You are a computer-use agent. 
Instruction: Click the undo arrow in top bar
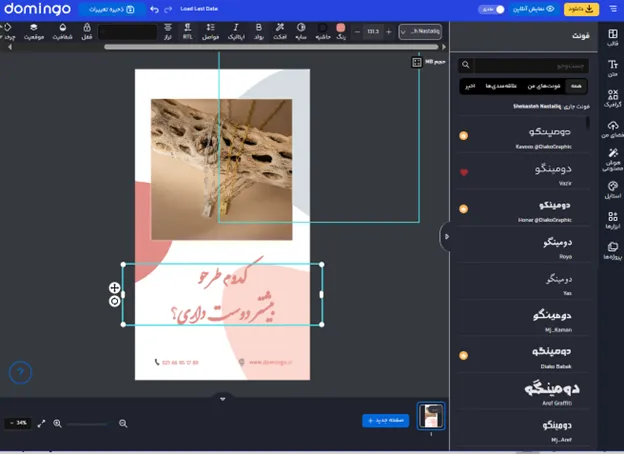[x=154, y=9]
